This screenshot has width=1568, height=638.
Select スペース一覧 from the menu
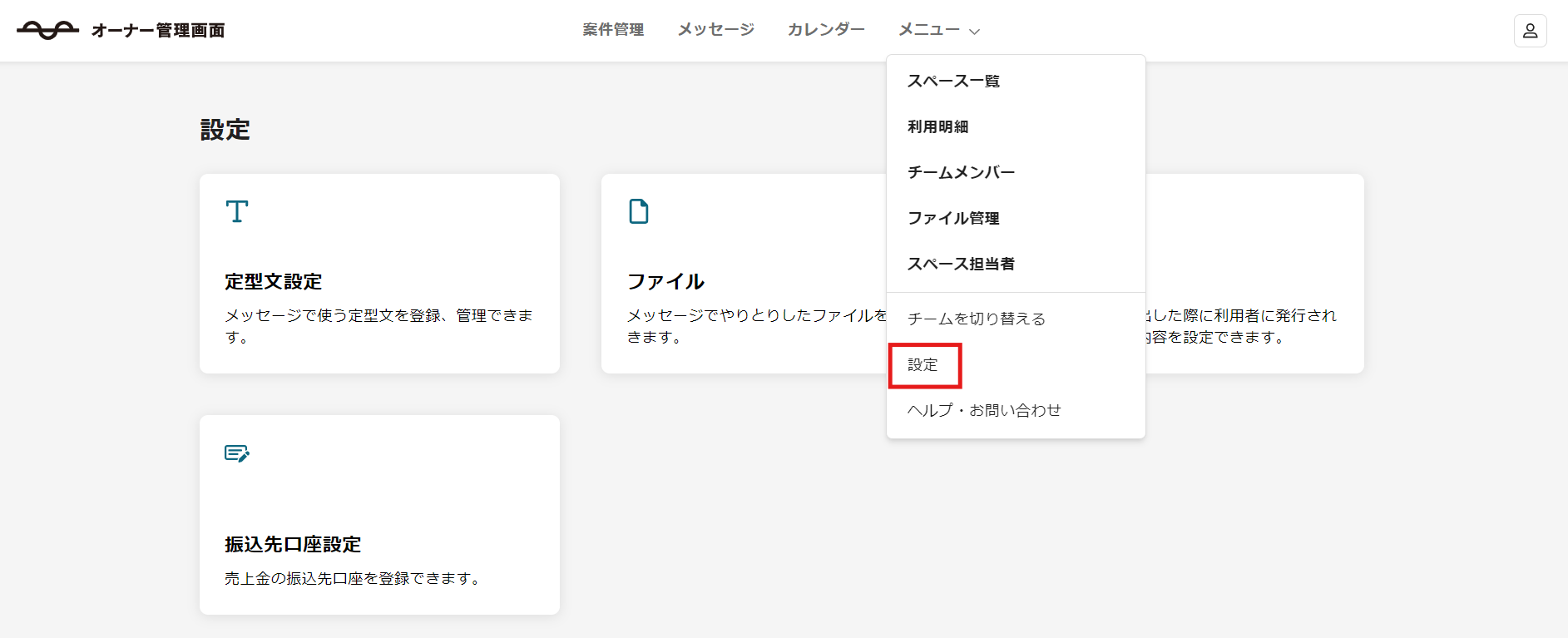pyautogui.click(x=953, y=81)
